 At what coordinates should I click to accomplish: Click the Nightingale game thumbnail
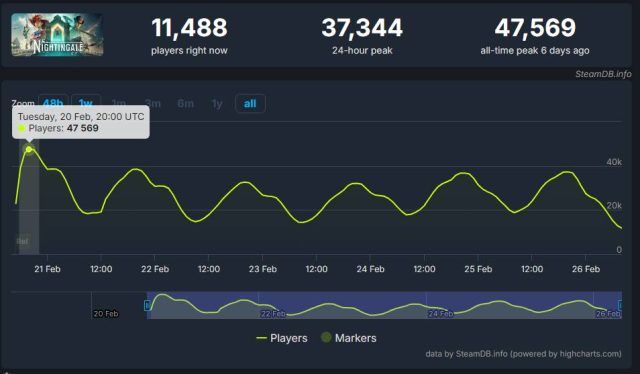[x=57, y=35]
